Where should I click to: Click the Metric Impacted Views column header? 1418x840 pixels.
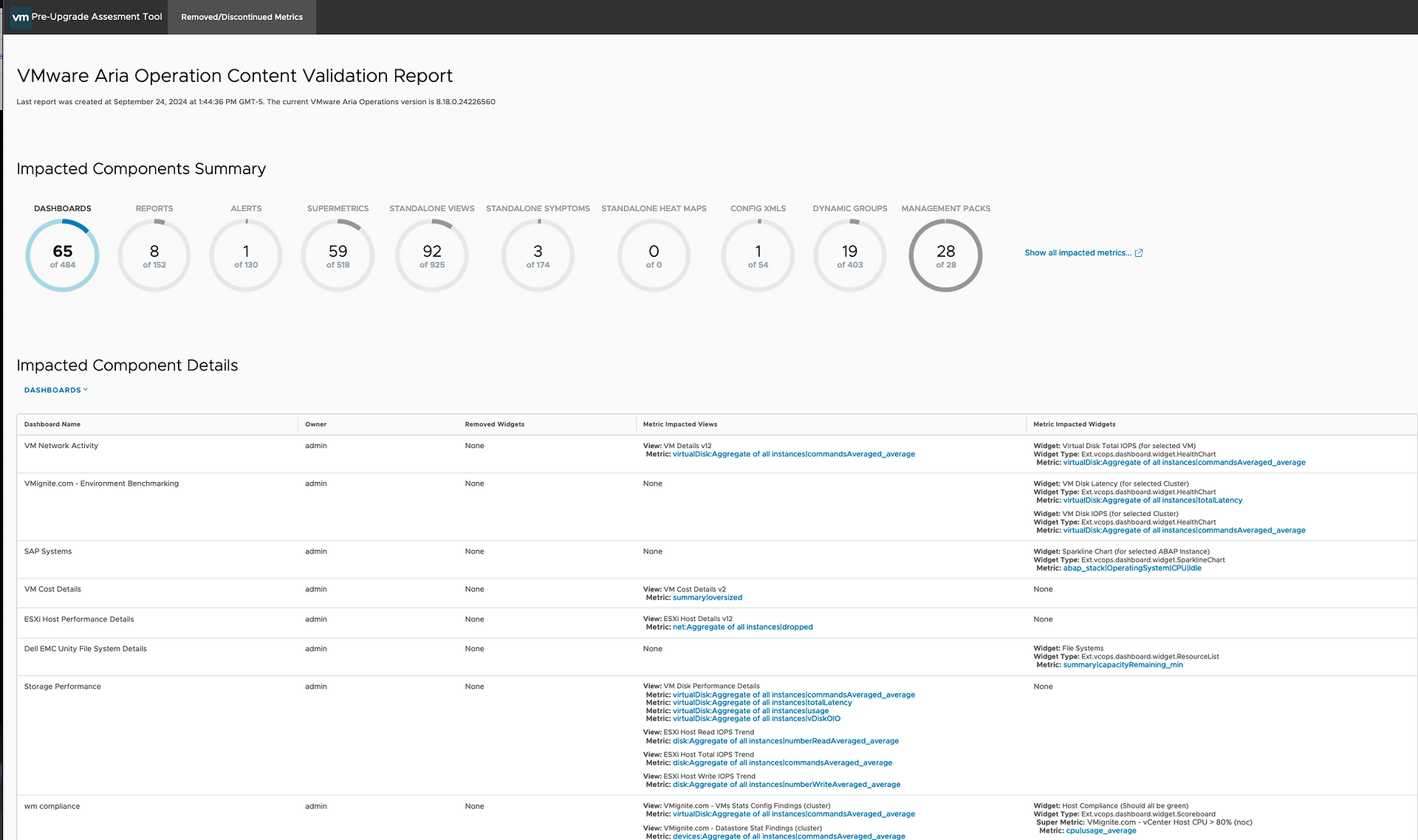point(680,424)
